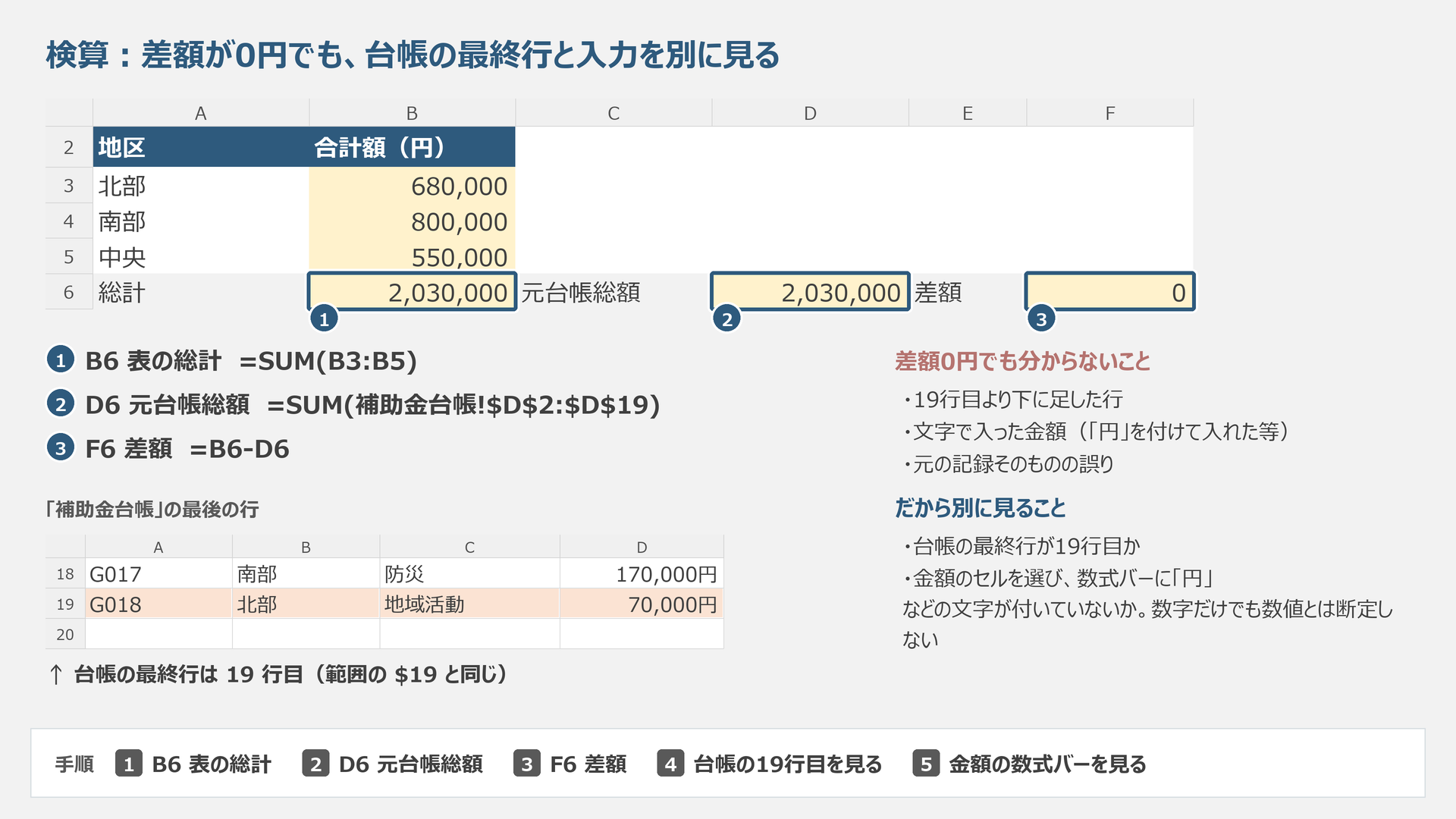Click the heading だから別に見ること
Image resolution: width=1456 pixels, height=819 pixels.
980,507
